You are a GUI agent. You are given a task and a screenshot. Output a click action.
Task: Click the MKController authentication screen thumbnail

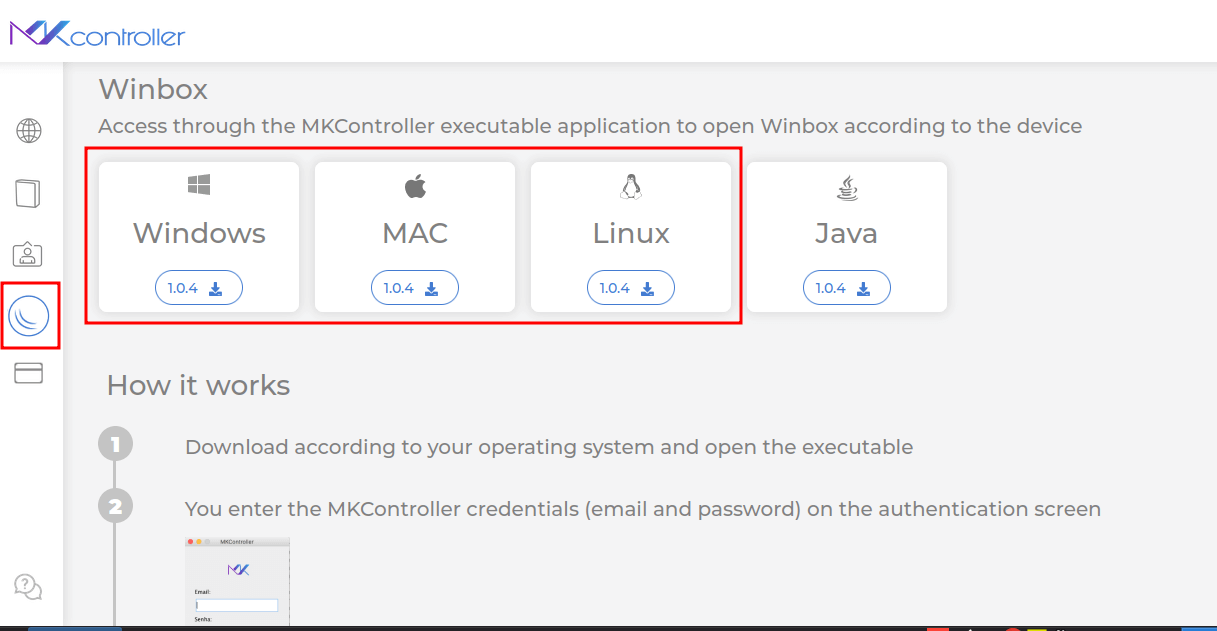click(237, 582)
